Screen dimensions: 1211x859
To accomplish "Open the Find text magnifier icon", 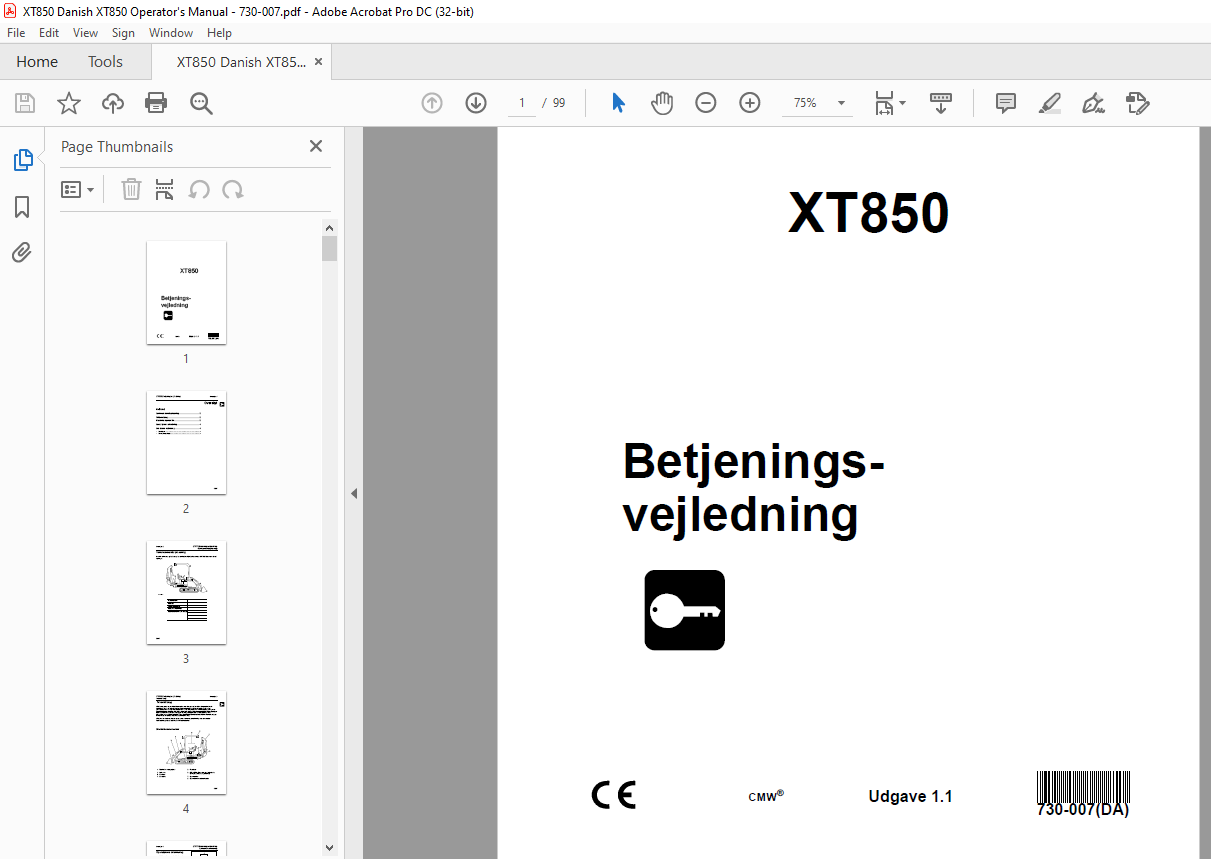I will click(201, 103).
